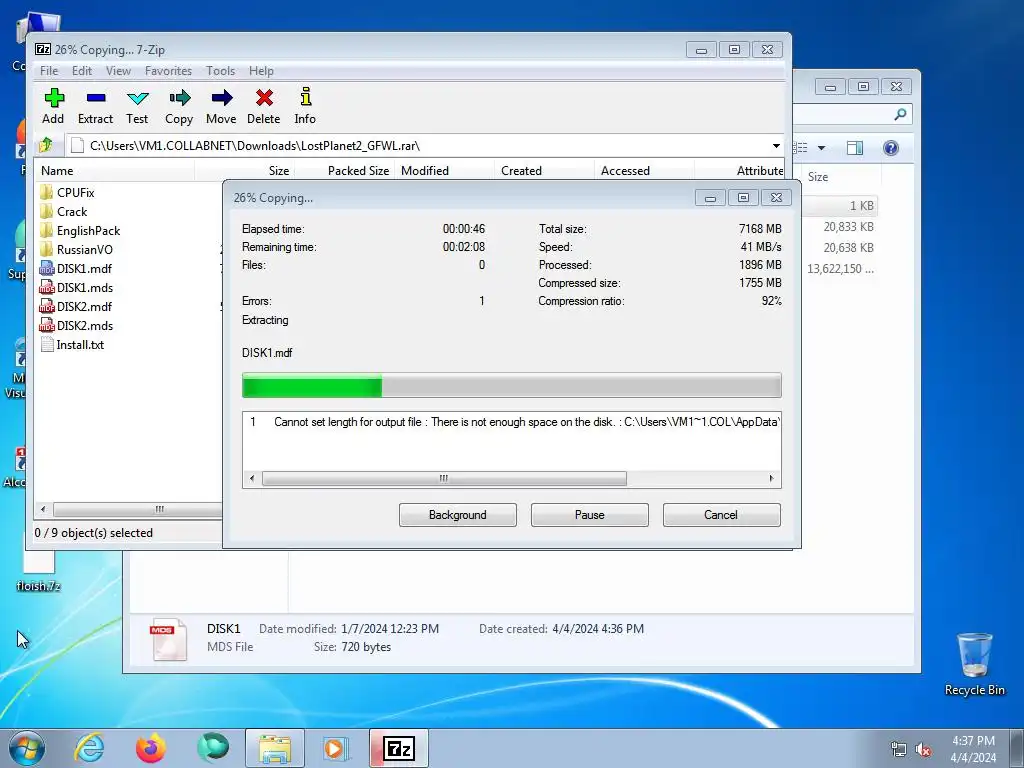Viewport: 1024px width, 768px height.
Task: Select the disk space error message row
Action: [x=511, y=422]
